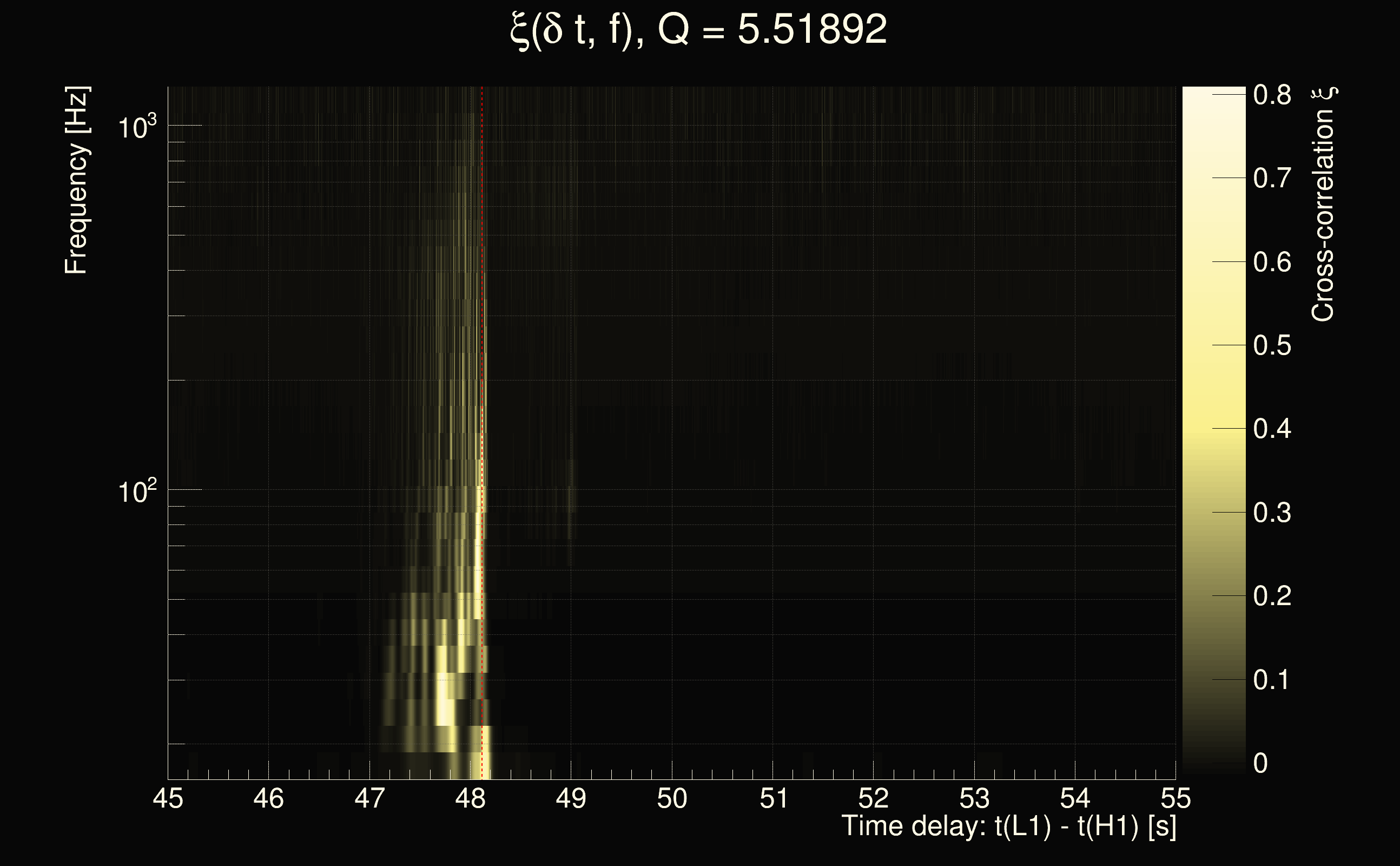This screenshot has height=866, width=1400.
Task: Click the colorbar at the 0.8 level
Action: pos(1213,95)
